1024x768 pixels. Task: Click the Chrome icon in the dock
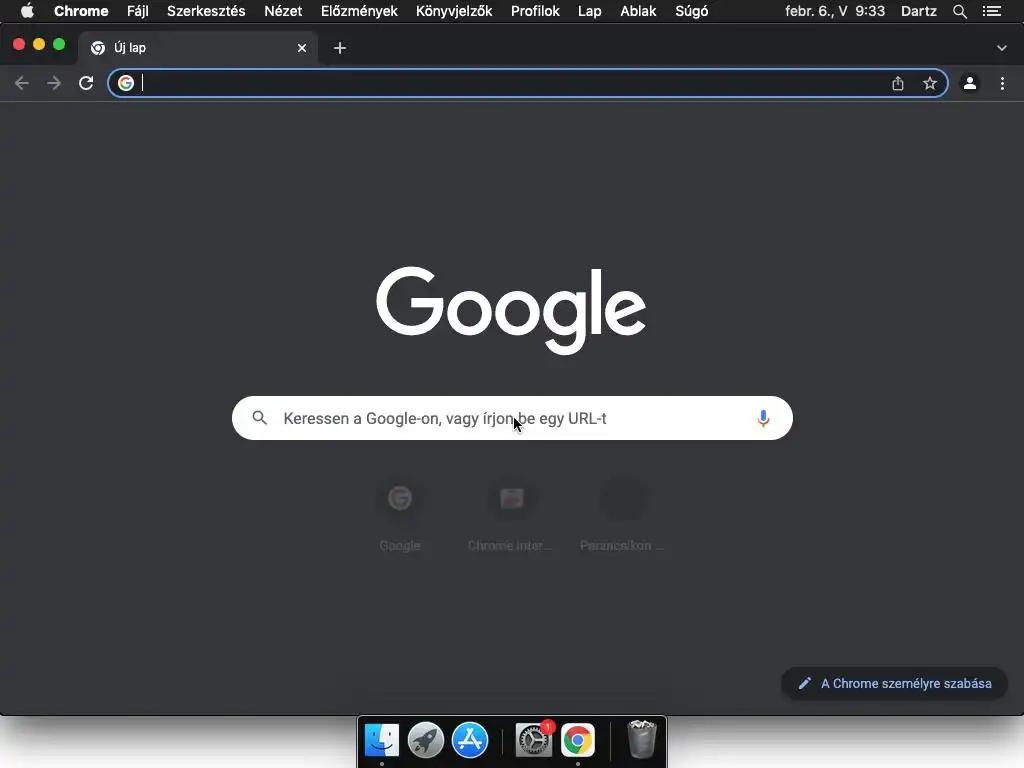pos(578,740)
